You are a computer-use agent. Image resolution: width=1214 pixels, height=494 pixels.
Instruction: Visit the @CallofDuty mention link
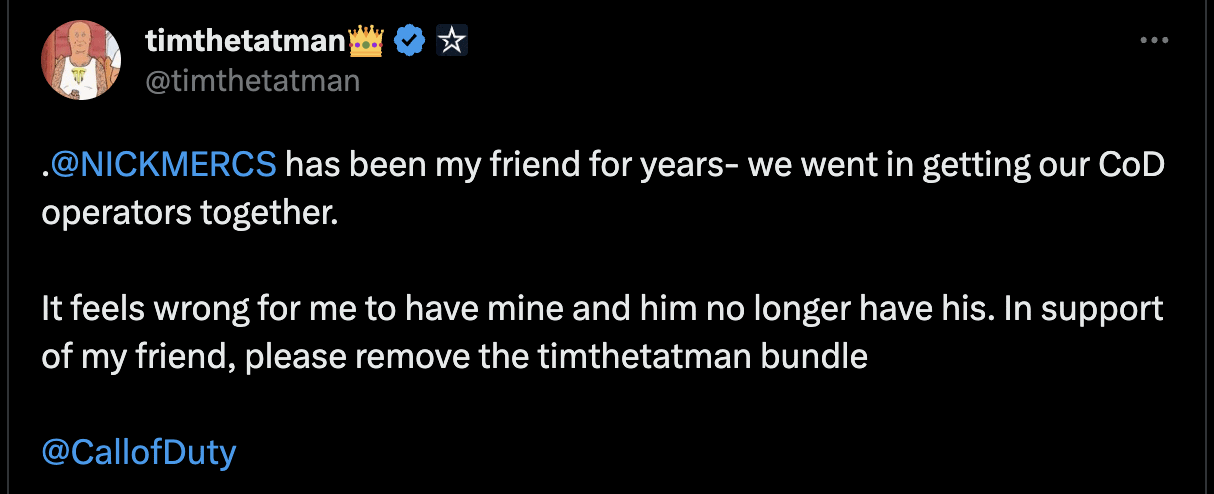tap(139, 452)
